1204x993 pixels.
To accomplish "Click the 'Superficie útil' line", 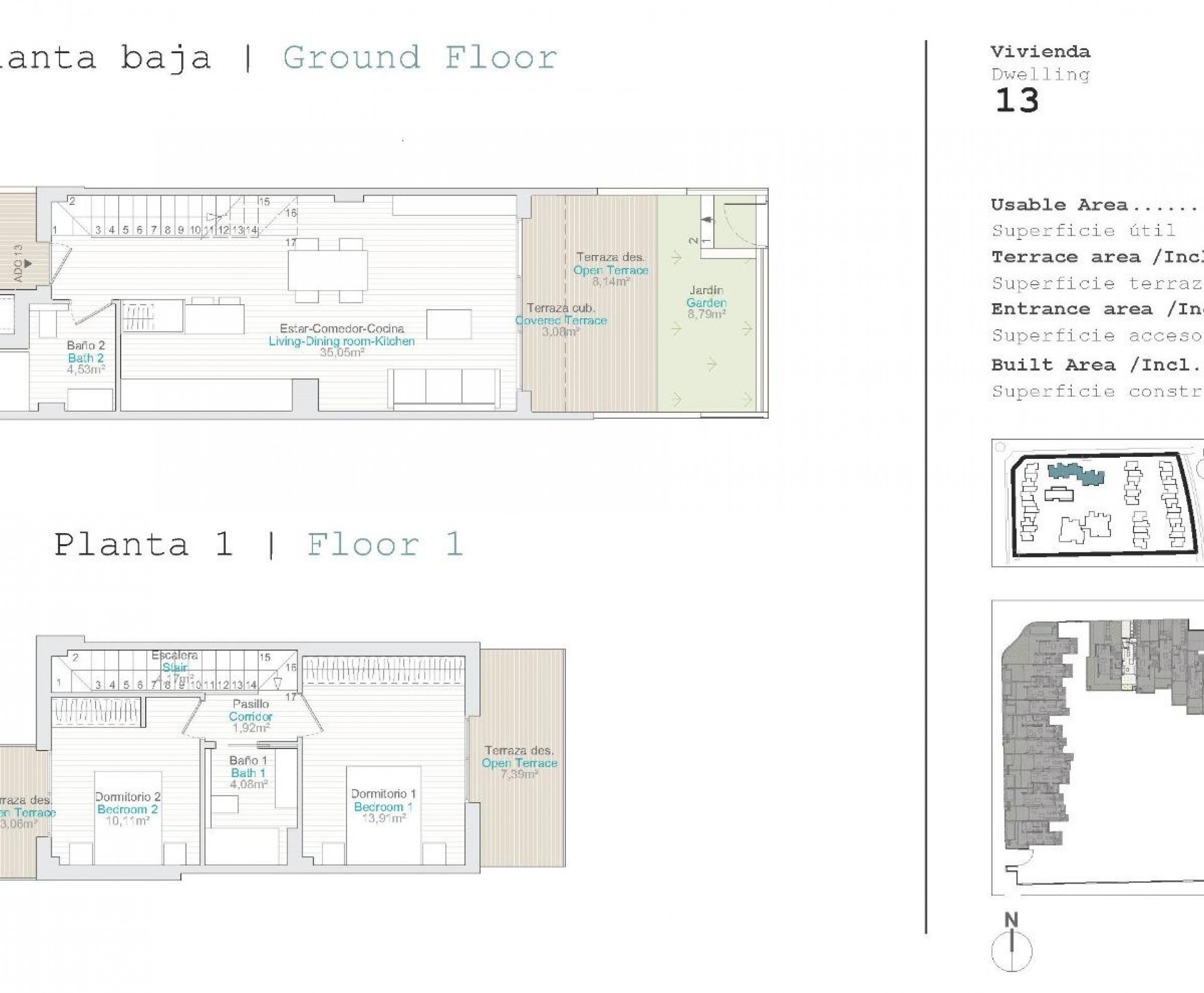I will pos(1083,230).
